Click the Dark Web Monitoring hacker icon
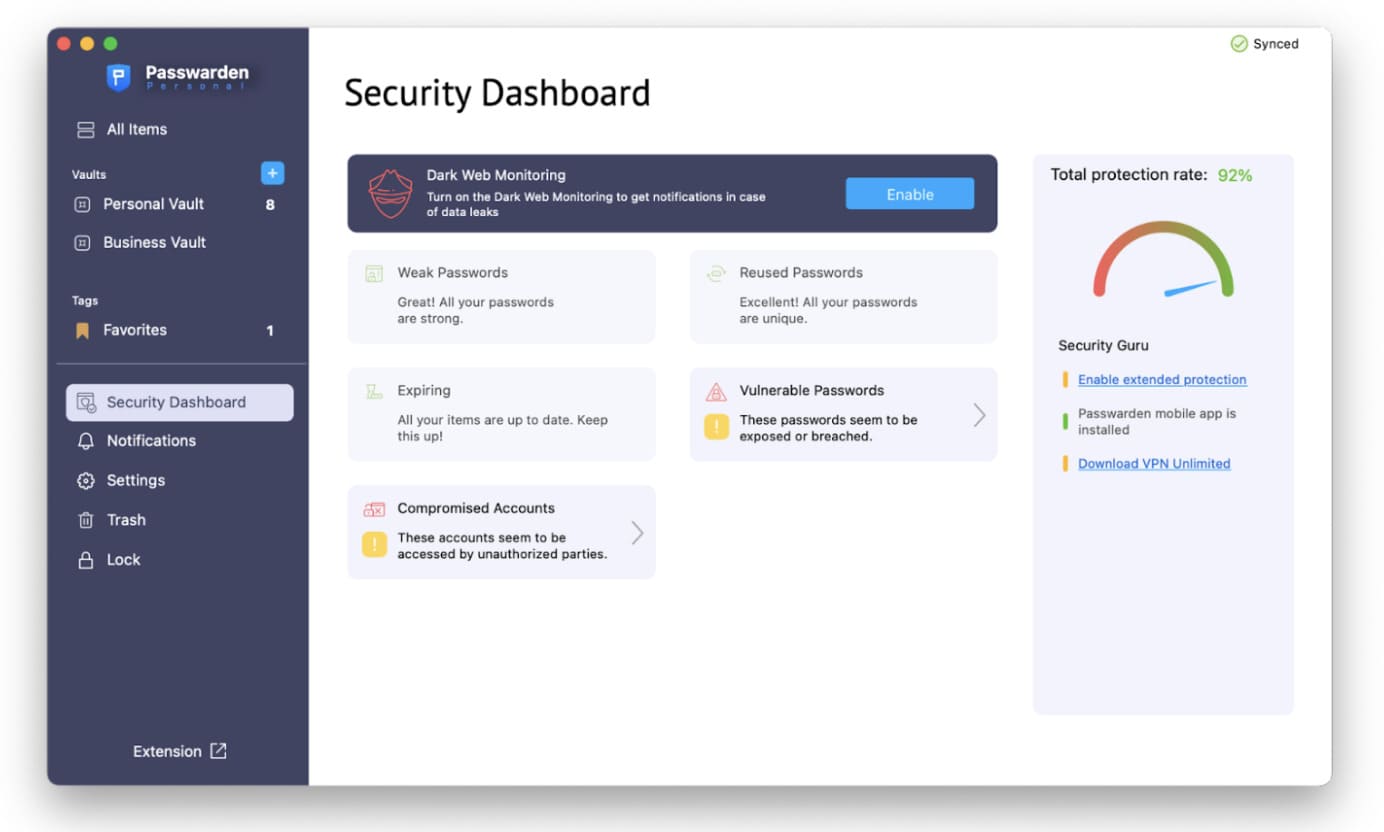Image resolution: width=1384 pixels, height=832 pixels. [390, 193]
